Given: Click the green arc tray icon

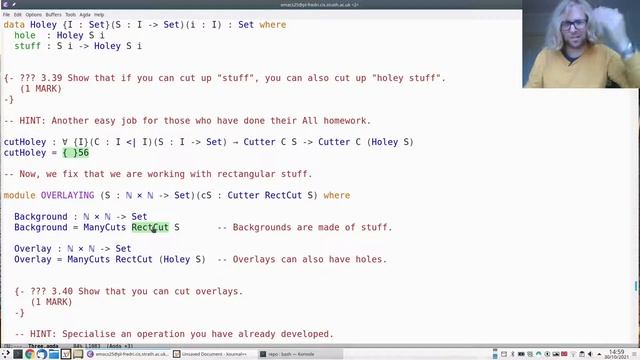Looking at the screenshot, I should pyautogui.click(x=538, y=354).
